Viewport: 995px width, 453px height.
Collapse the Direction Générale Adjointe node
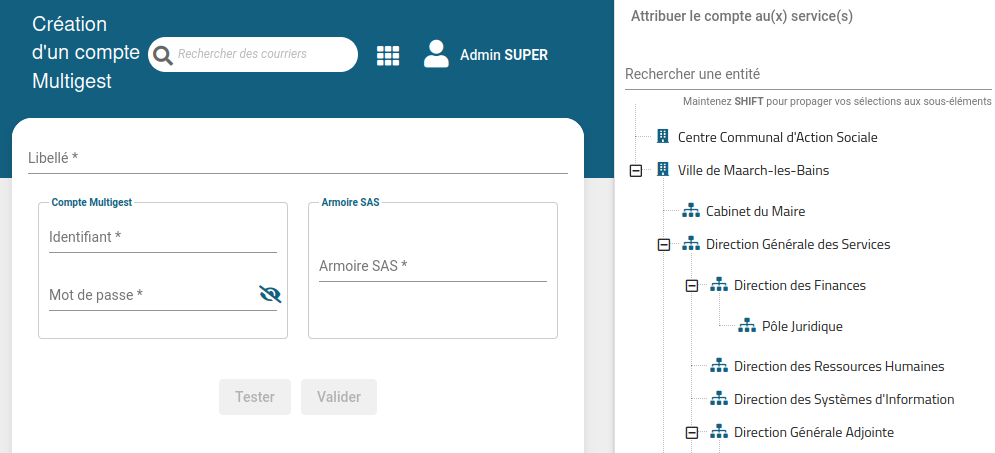coord(691,433)
